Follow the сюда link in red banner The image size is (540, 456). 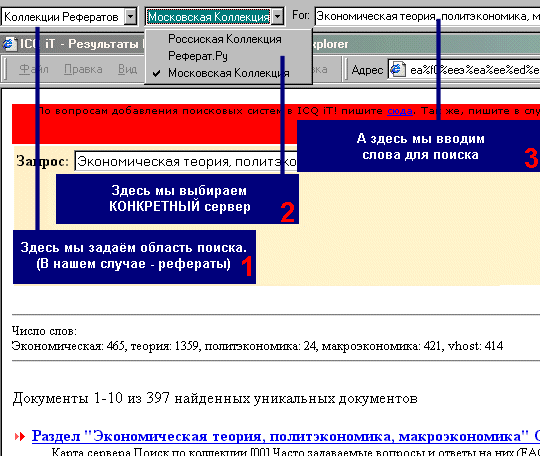[400, 111]
